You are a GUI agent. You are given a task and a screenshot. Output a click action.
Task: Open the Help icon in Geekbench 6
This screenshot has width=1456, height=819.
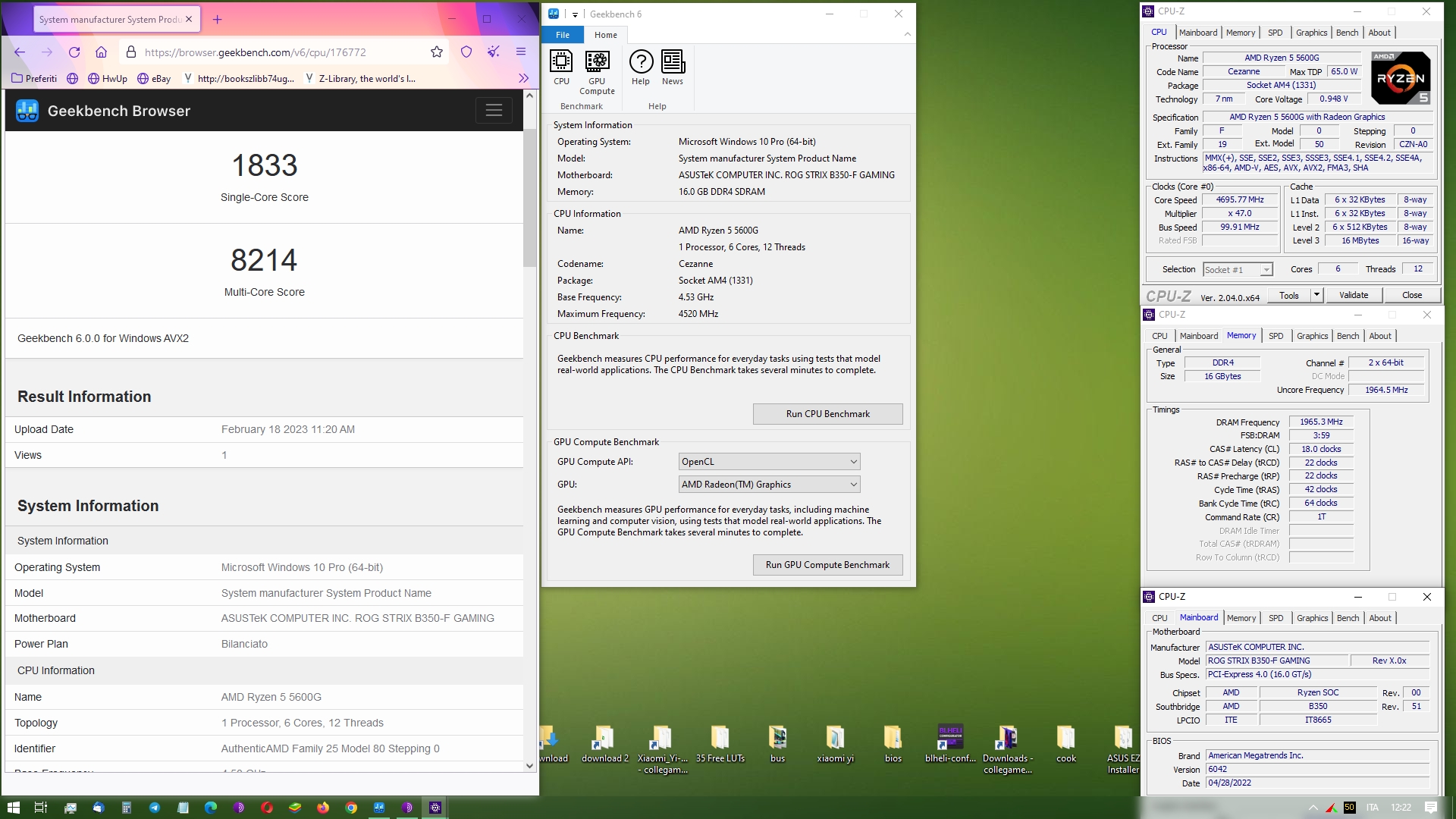(641, 68)
